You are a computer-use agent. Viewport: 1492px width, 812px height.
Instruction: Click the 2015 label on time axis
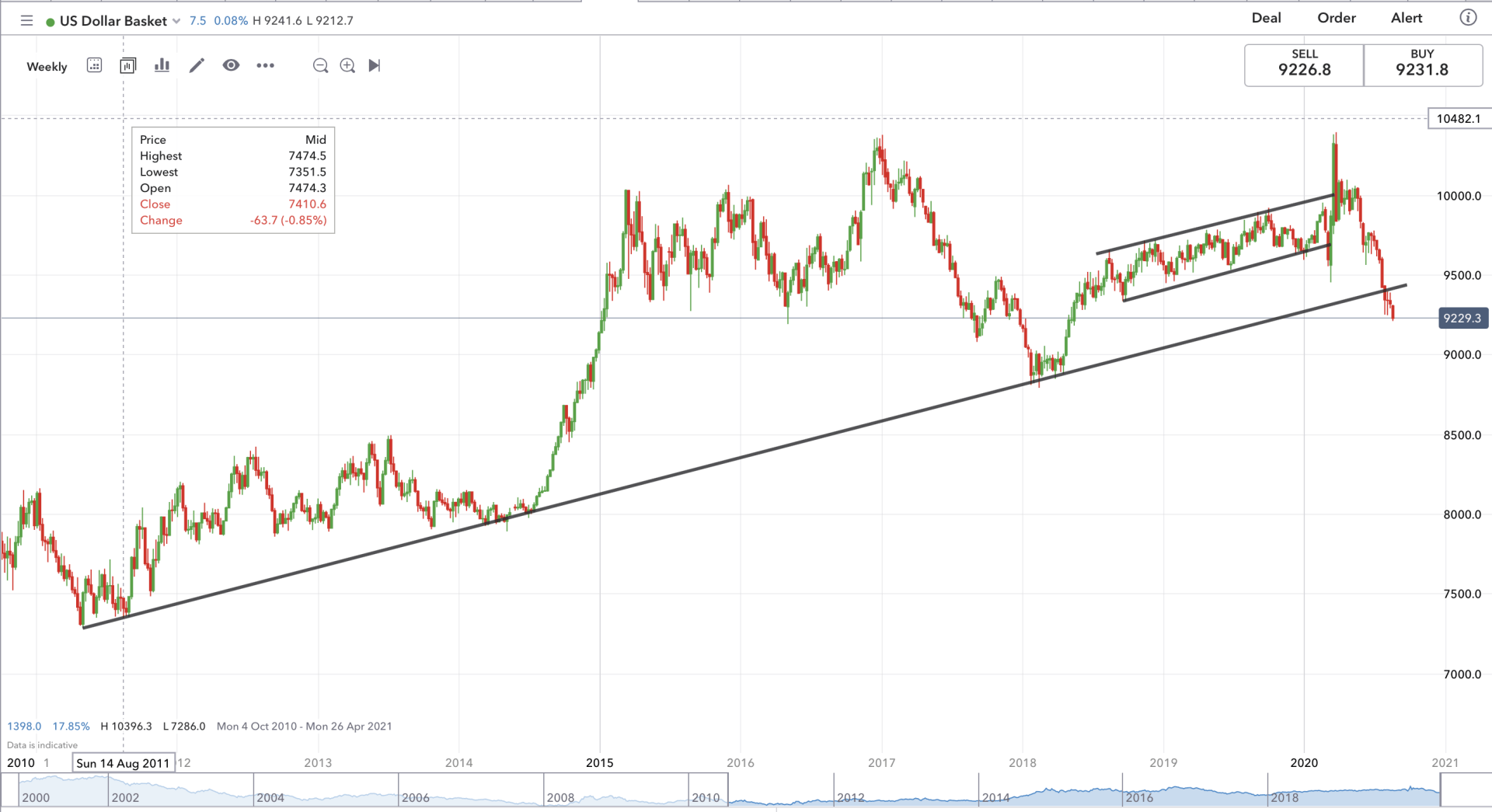pos(599,763)
